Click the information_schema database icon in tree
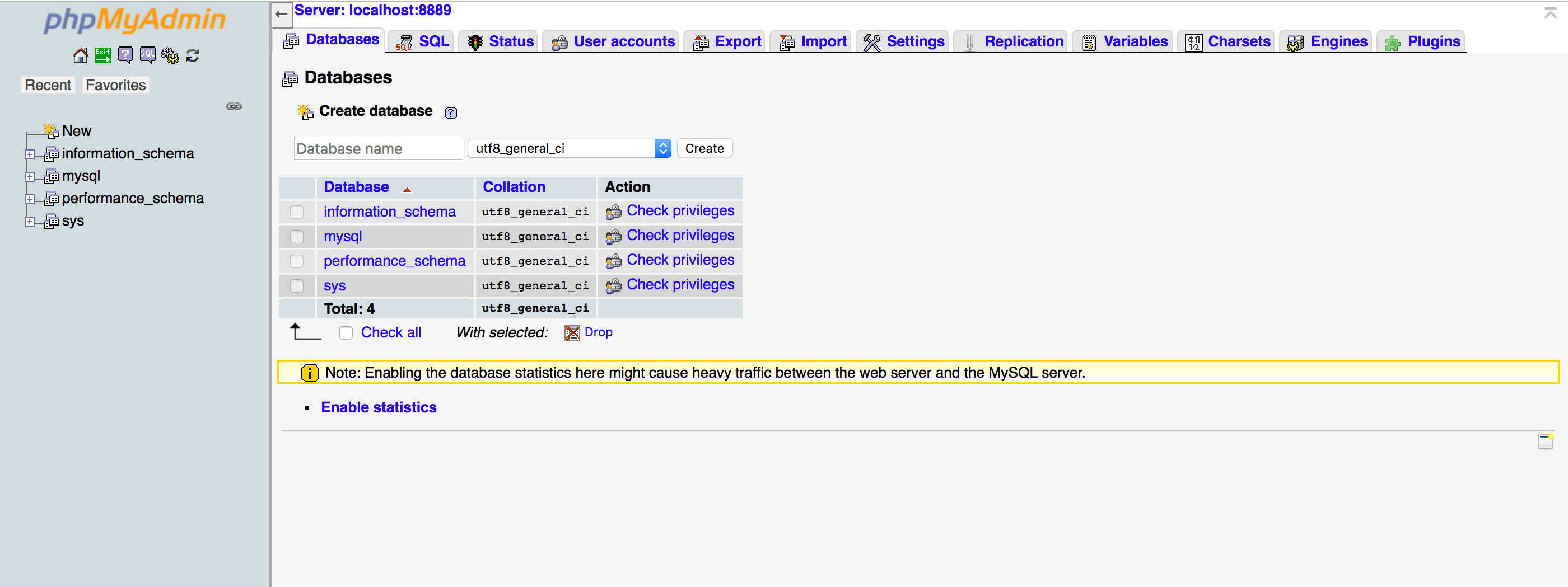The width and height of the screenshot is (1568, 587). coord(52,154)
